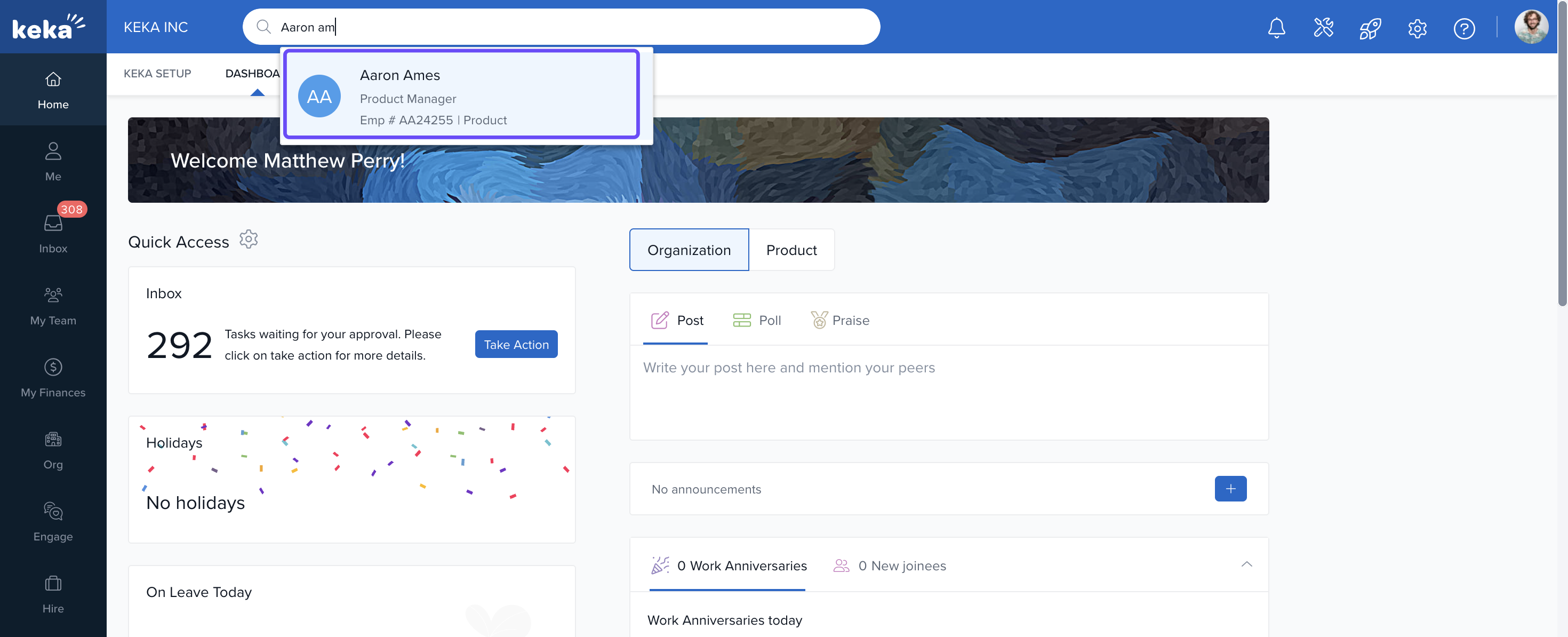Go to My Finances in sidebar
1568x637 pixels.
(53, 378)
